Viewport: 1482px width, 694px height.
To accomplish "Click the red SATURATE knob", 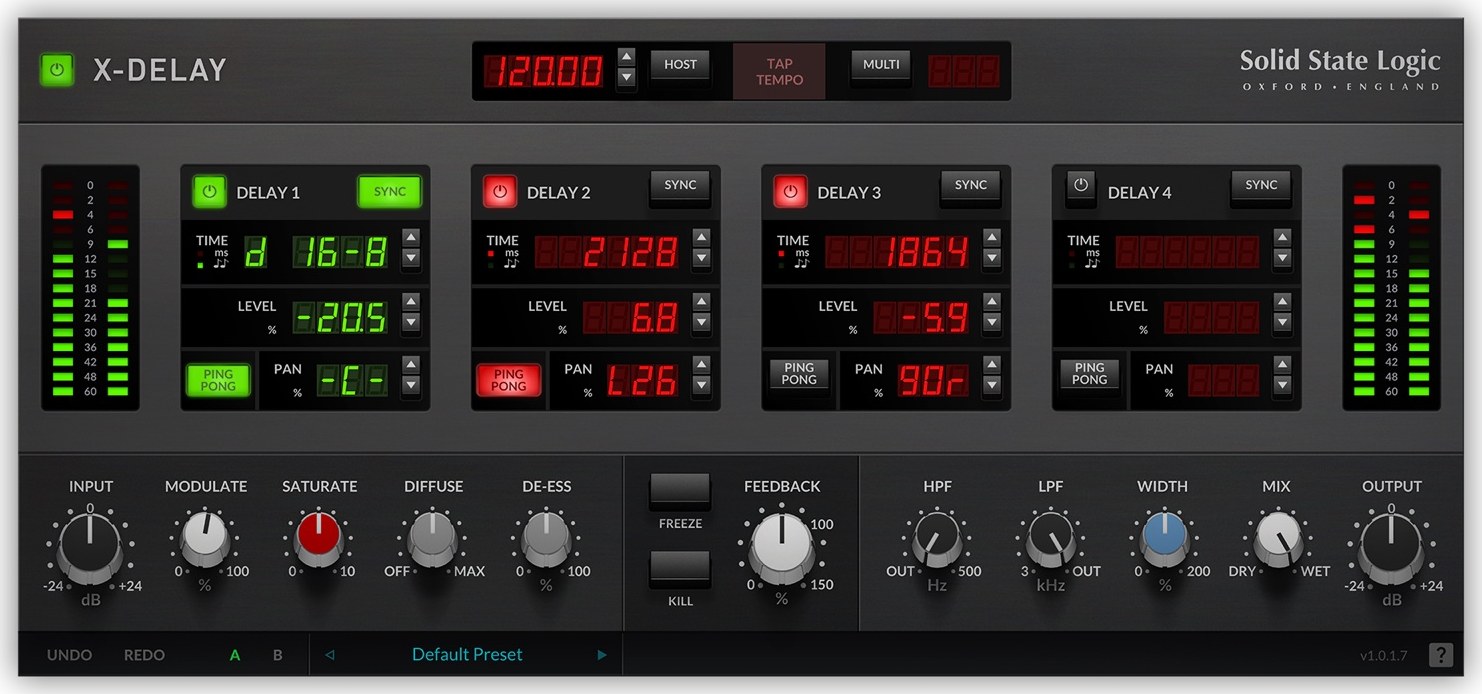I will point(319,539).
